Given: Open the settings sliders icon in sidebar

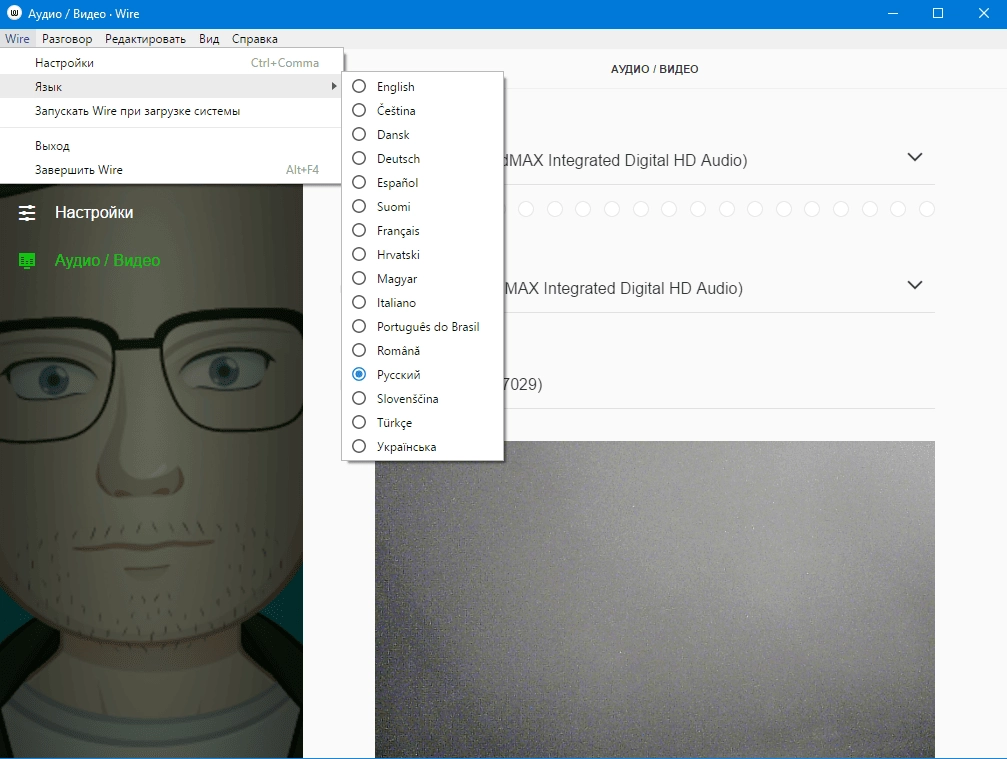Looking at the screenshot, I should (27, 213).
